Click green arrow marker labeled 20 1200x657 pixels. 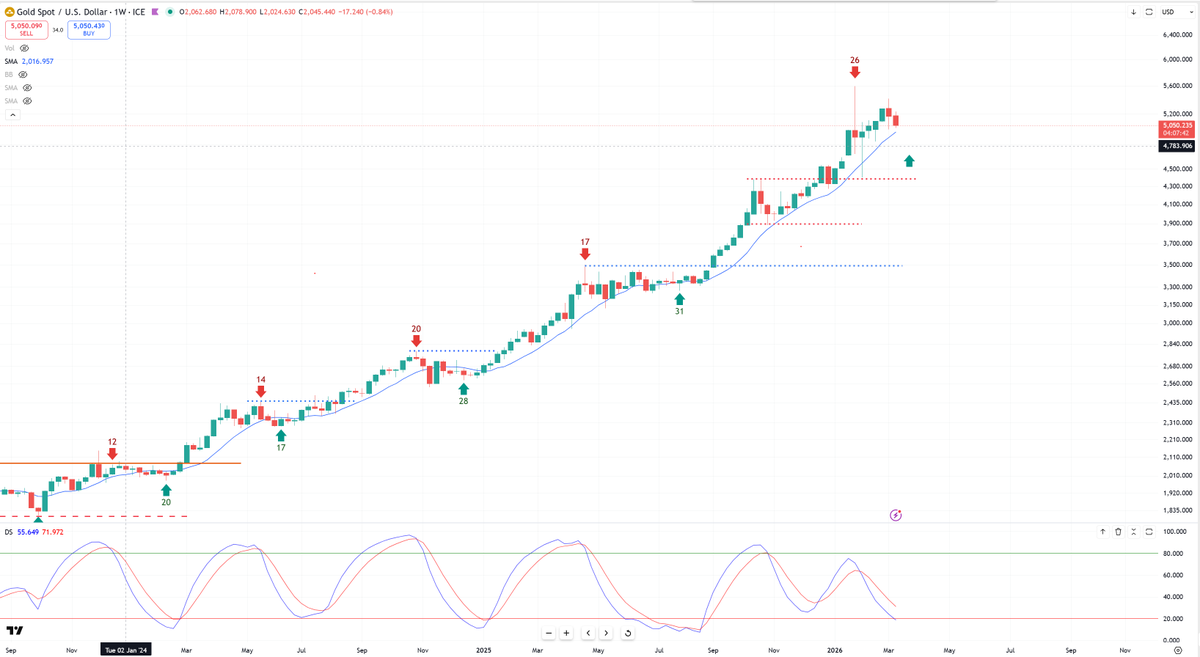166,490
